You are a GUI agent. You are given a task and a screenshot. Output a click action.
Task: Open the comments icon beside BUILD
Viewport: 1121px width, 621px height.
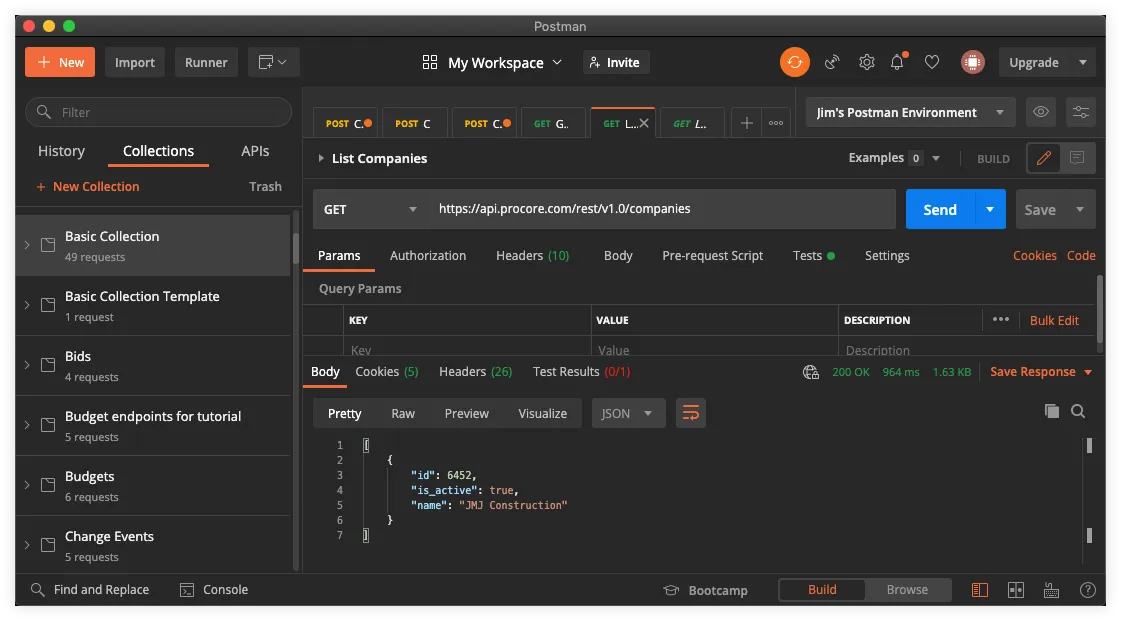pos(1077,157)
